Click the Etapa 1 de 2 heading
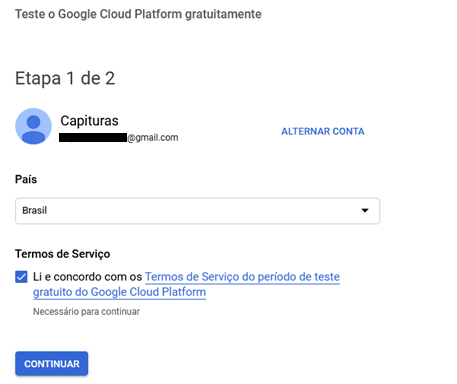457x384 pixels. pos(65,79)
